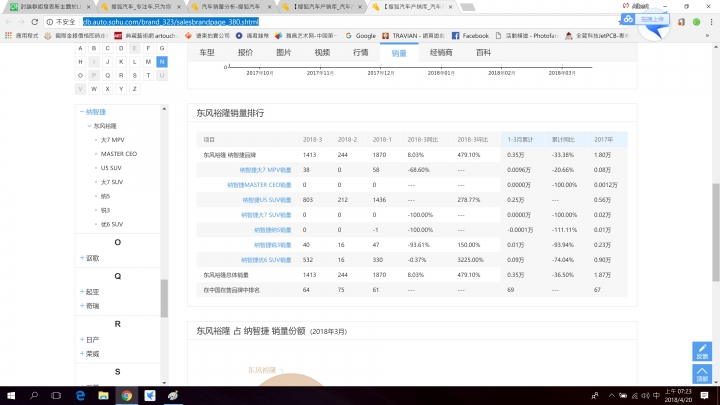This screenshot has height=405, width=720.
Task: Click the address bar URL
Action: (x=170, y=22)
